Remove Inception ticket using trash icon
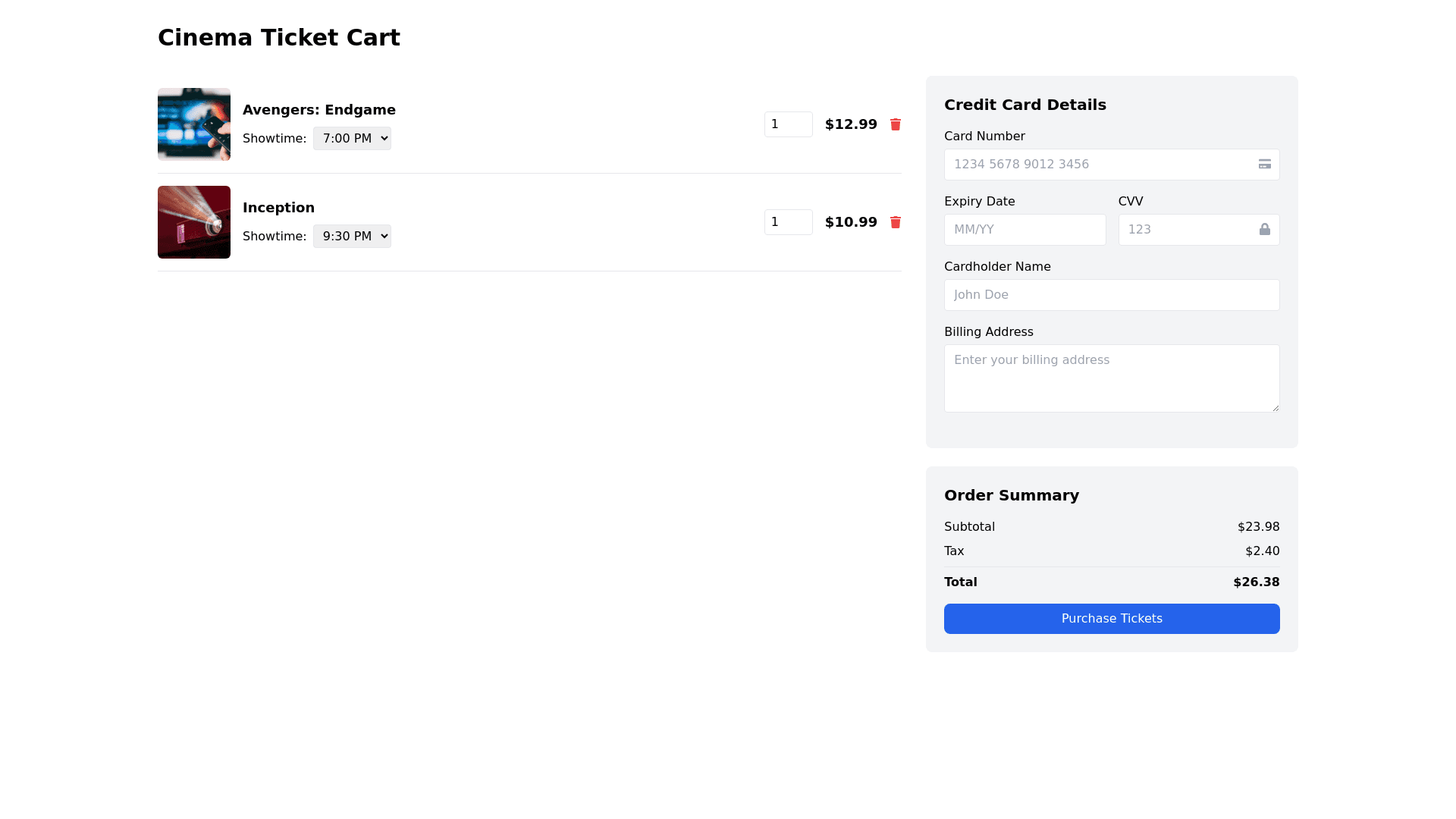Screen dimensions: 1456x819 click(x=895, y=222)
